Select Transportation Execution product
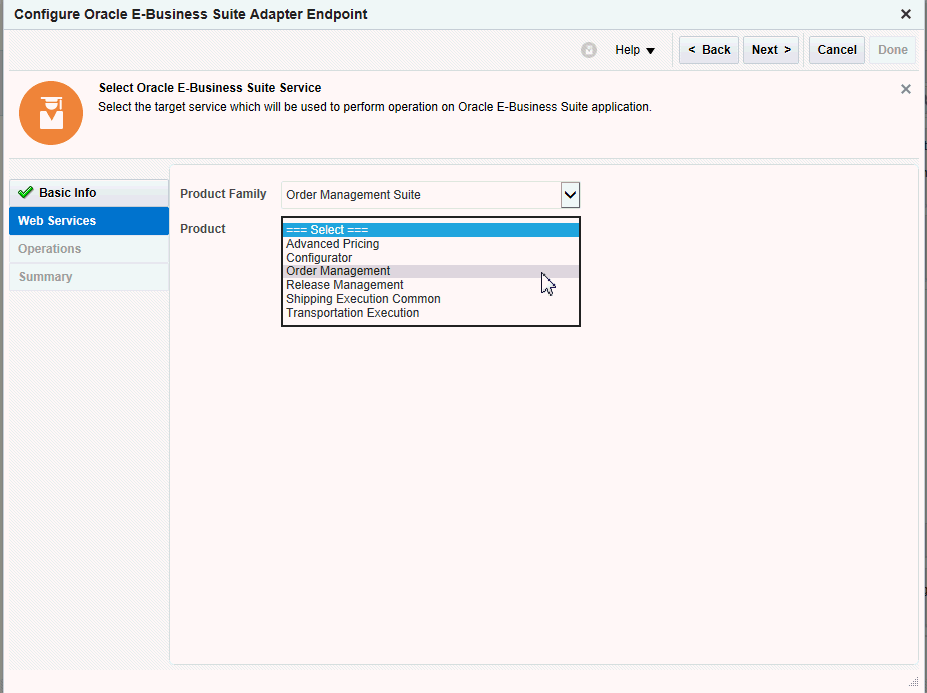Screen dimensions: 927x693 coord(431,313)
